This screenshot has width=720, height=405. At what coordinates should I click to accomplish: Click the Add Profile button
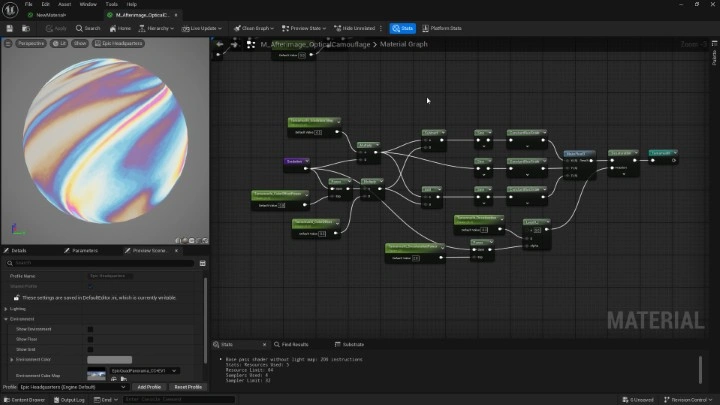point(149,387)
